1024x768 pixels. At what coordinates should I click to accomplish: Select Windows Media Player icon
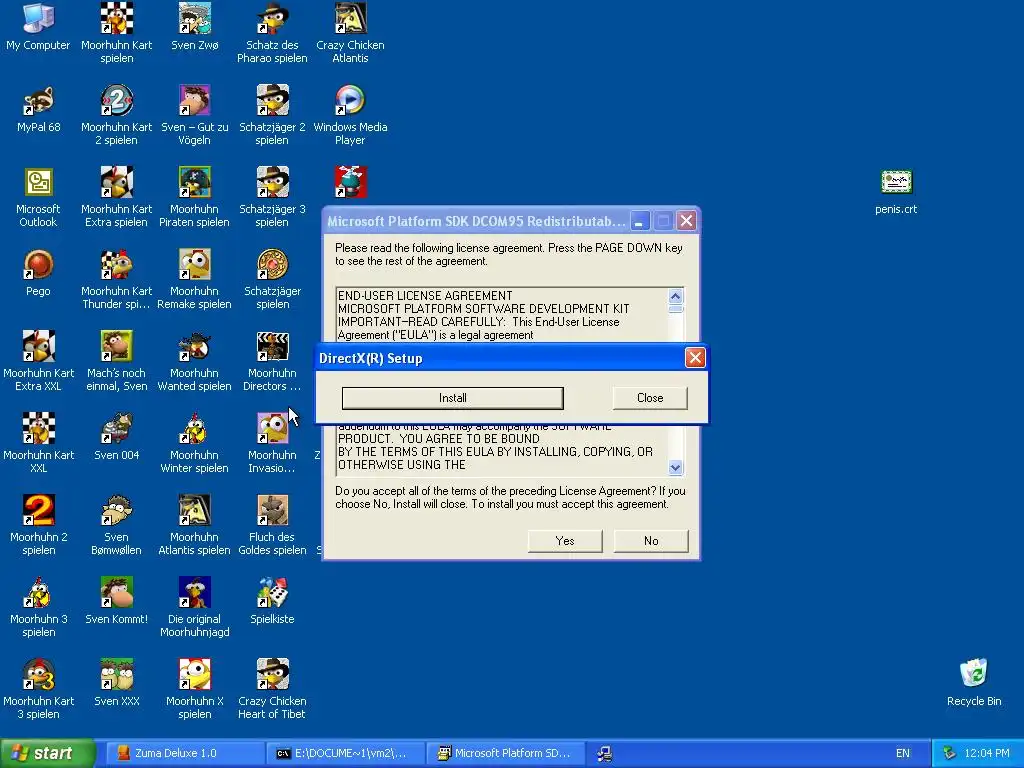(350, 115)
